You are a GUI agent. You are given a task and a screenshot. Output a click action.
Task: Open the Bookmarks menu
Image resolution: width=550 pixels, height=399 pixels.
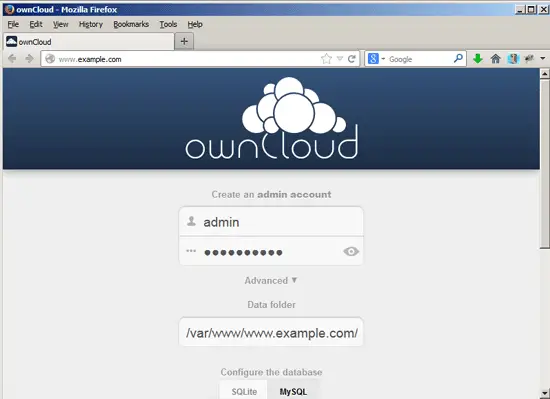pos(131,24)
